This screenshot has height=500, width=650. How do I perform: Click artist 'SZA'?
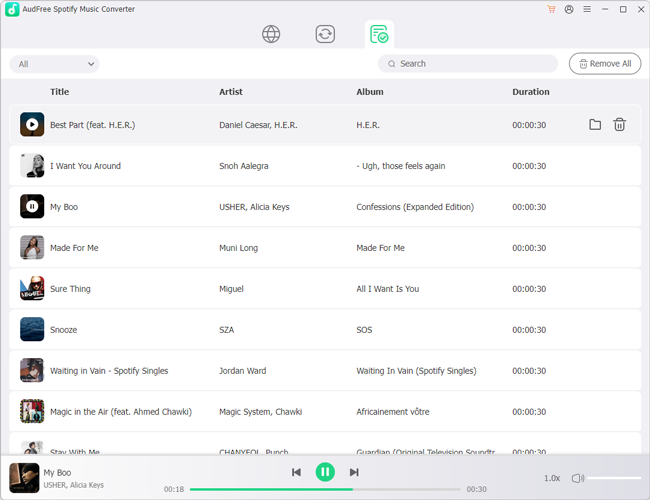226,330
